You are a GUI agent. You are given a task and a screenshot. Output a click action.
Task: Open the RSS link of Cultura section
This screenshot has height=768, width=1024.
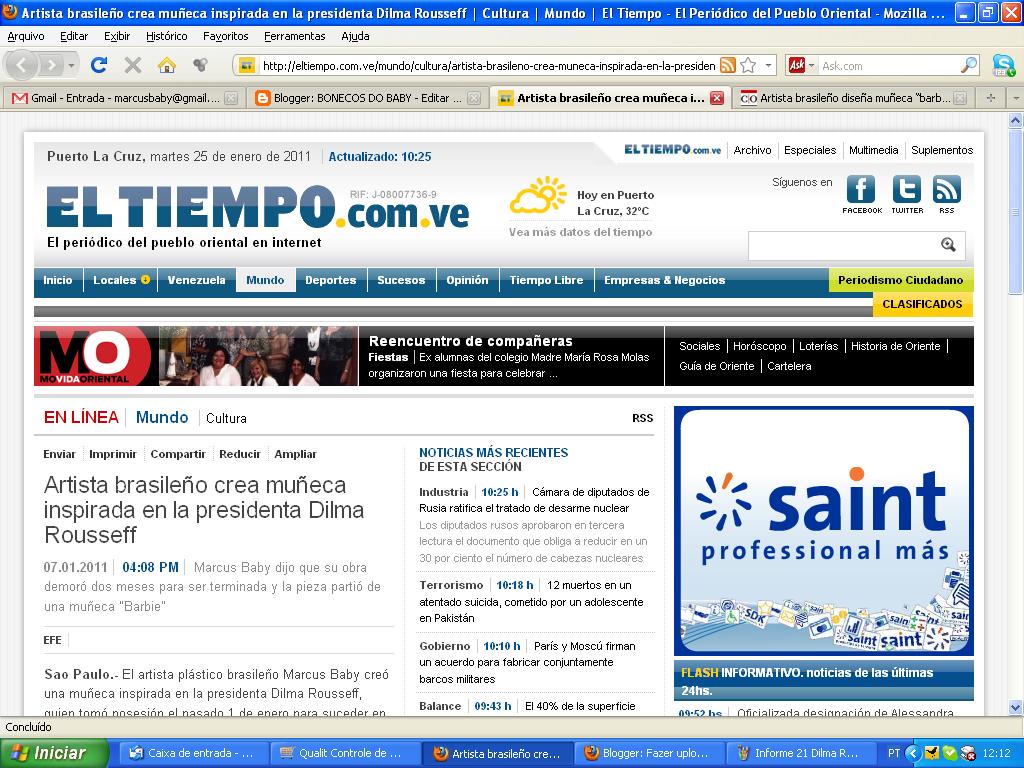click(642, 418)
